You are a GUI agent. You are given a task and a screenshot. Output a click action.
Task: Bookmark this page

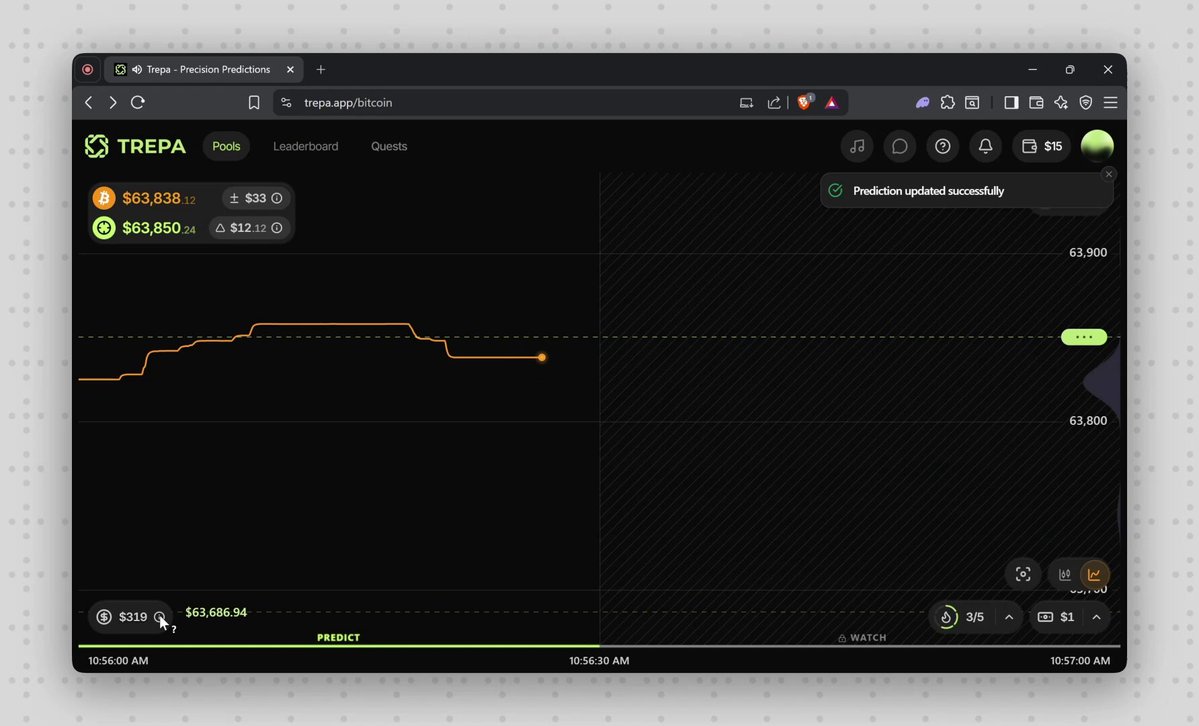pos(254,103)
